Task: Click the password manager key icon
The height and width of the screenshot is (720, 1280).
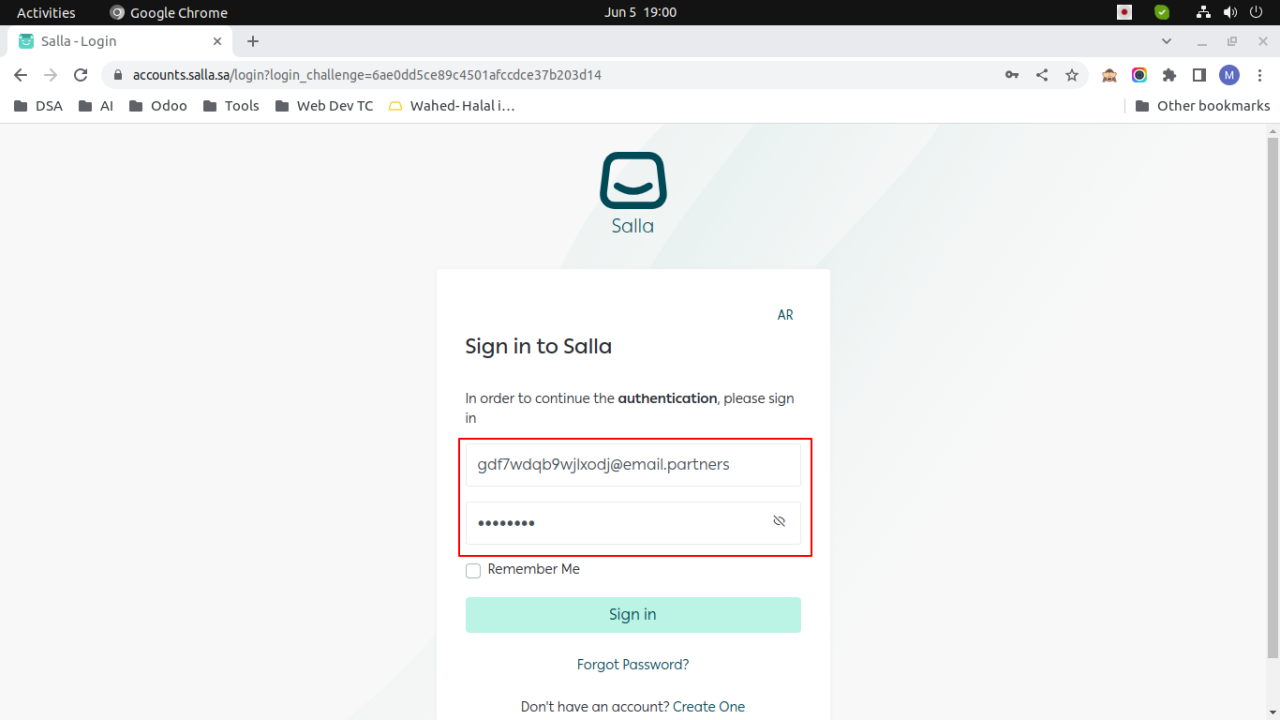Action: pyautogui.click(x=1011, y=75)
